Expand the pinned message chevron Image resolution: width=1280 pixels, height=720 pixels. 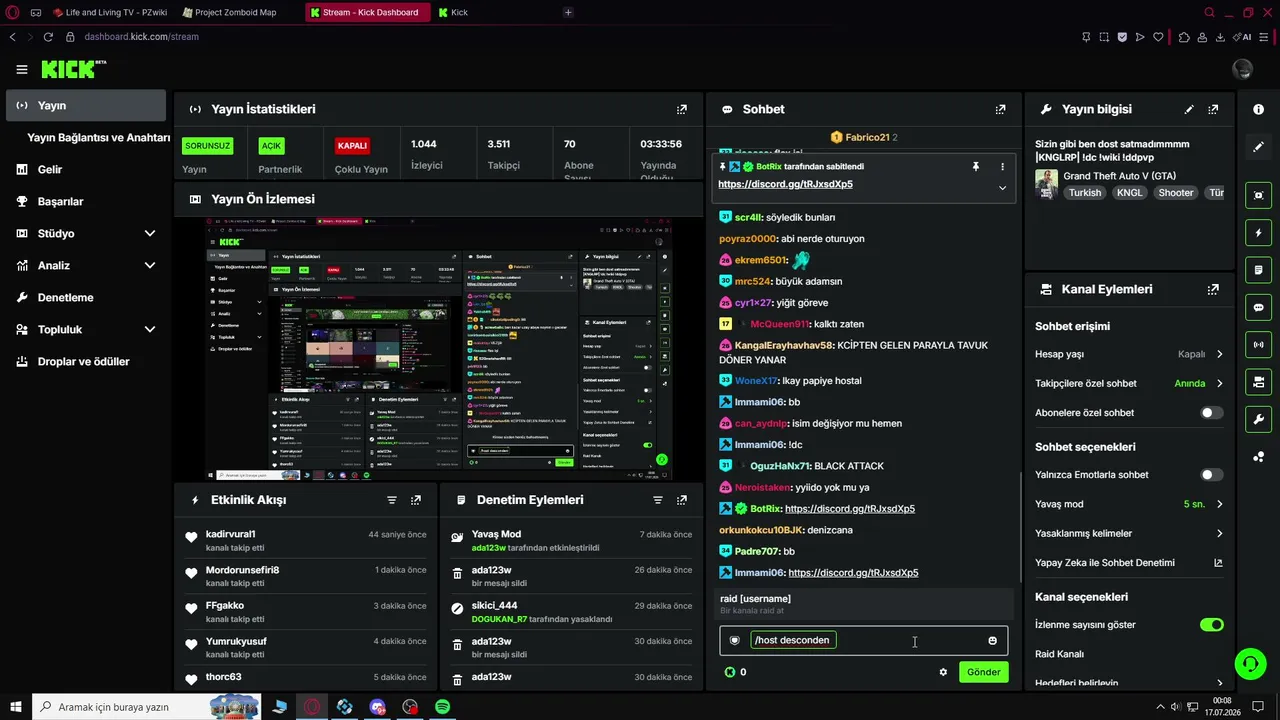point(1002,187)
